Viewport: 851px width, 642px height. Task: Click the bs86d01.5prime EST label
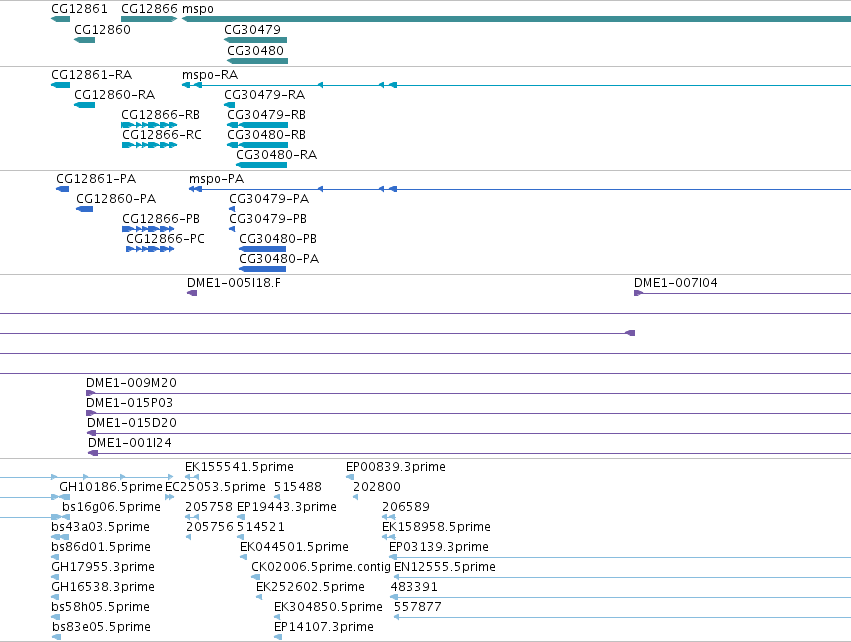[101, 547]
